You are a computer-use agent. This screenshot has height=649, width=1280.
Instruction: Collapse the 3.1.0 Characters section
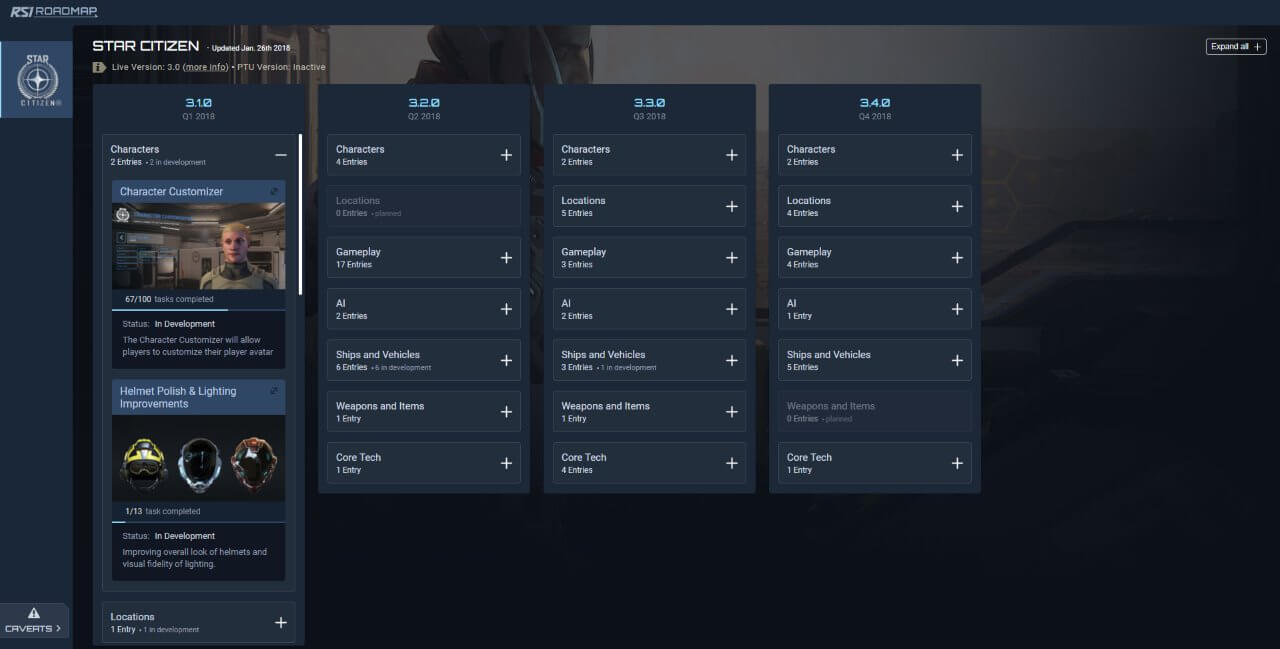(x=280, y=155)
